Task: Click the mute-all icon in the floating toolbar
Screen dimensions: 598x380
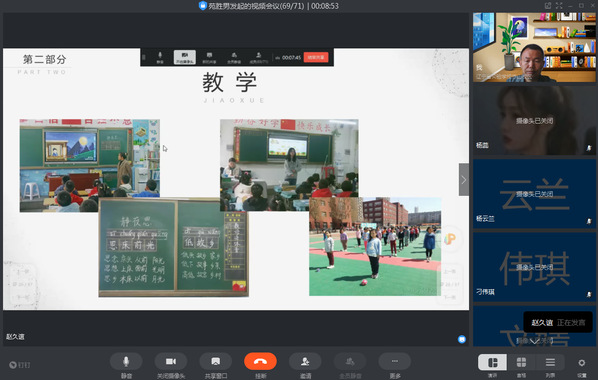Action: 234,57
